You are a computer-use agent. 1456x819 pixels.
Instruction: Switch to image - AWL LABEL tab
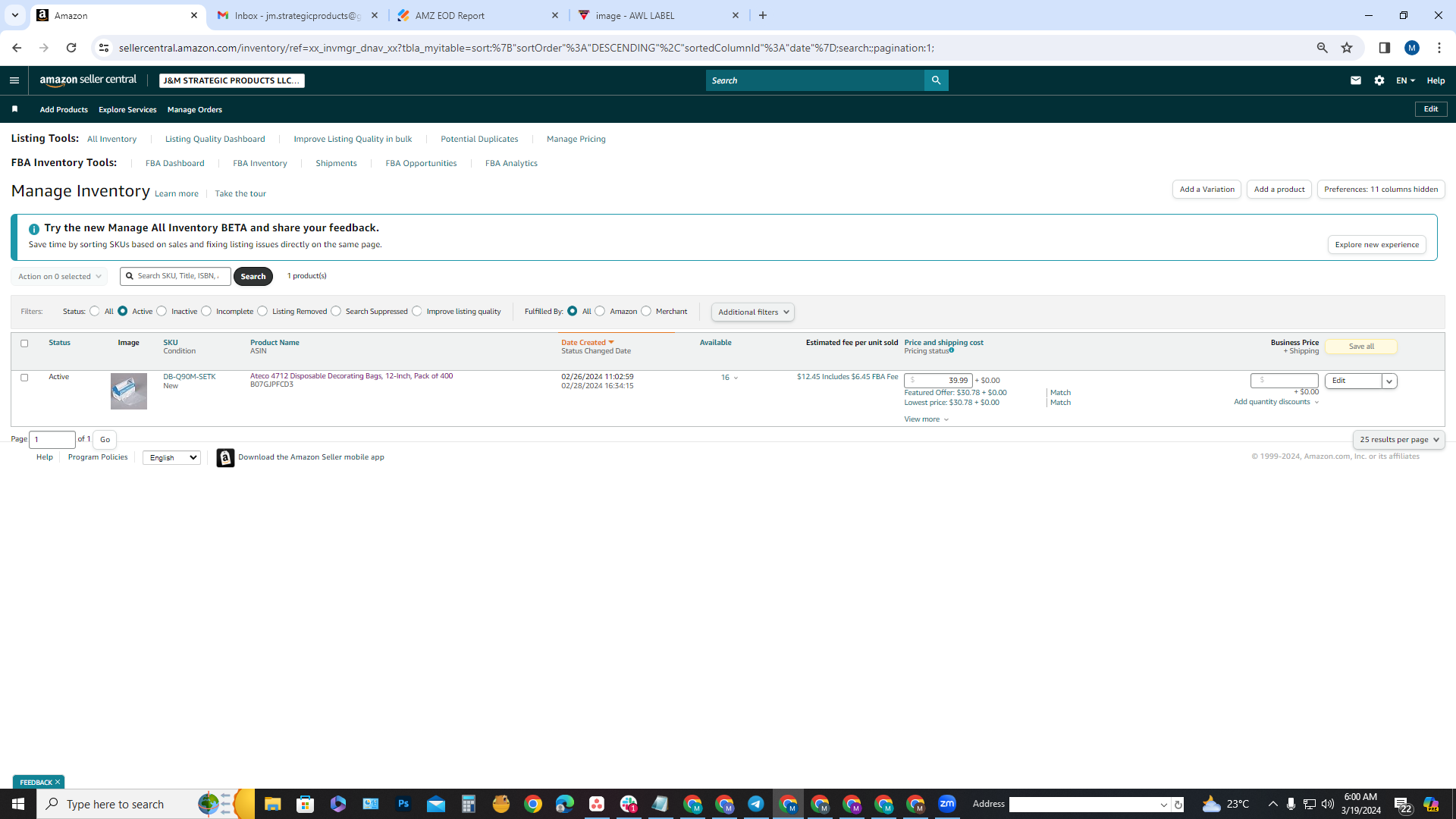click(658, 15)
